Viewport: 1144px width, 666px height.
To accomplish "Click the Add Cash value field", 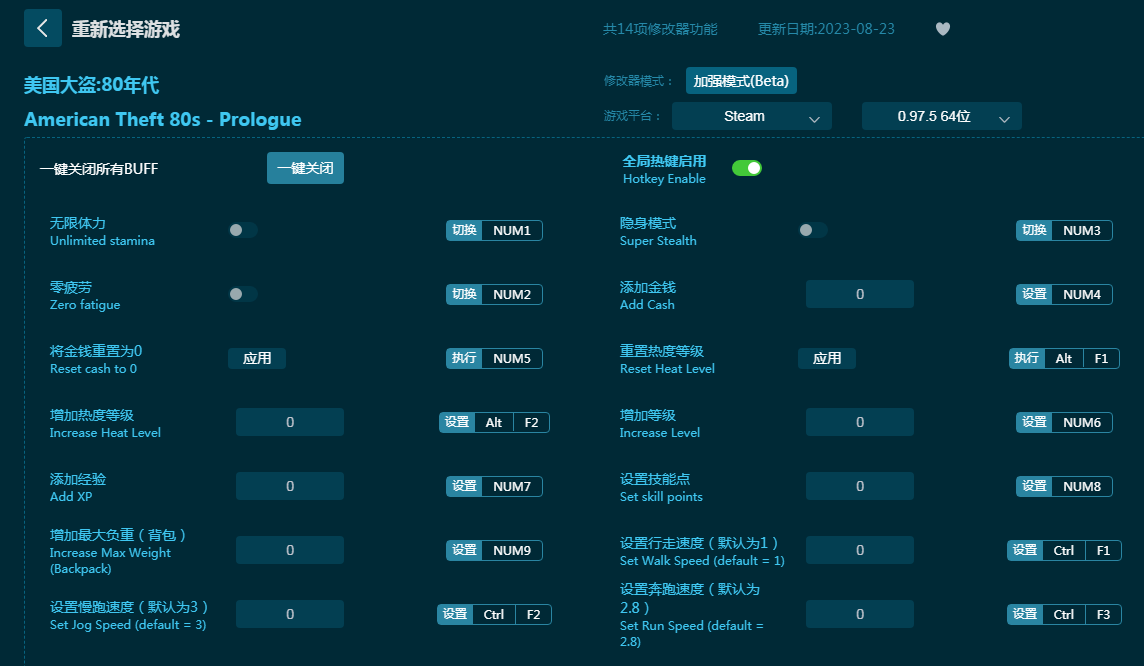I will tap(859, 294).
